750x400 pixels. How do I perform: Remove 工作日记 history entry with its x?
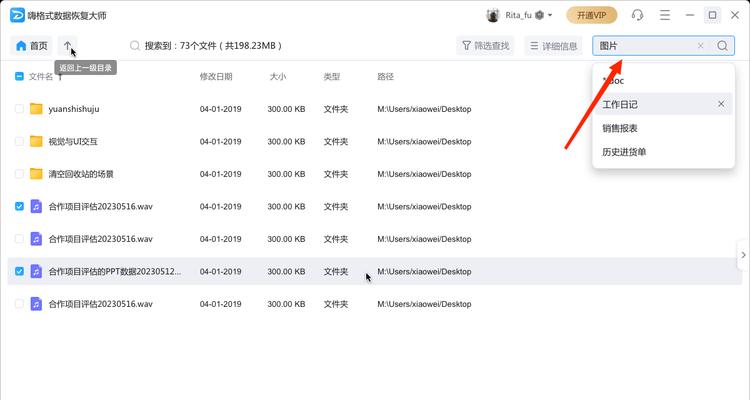pos(721,104)
